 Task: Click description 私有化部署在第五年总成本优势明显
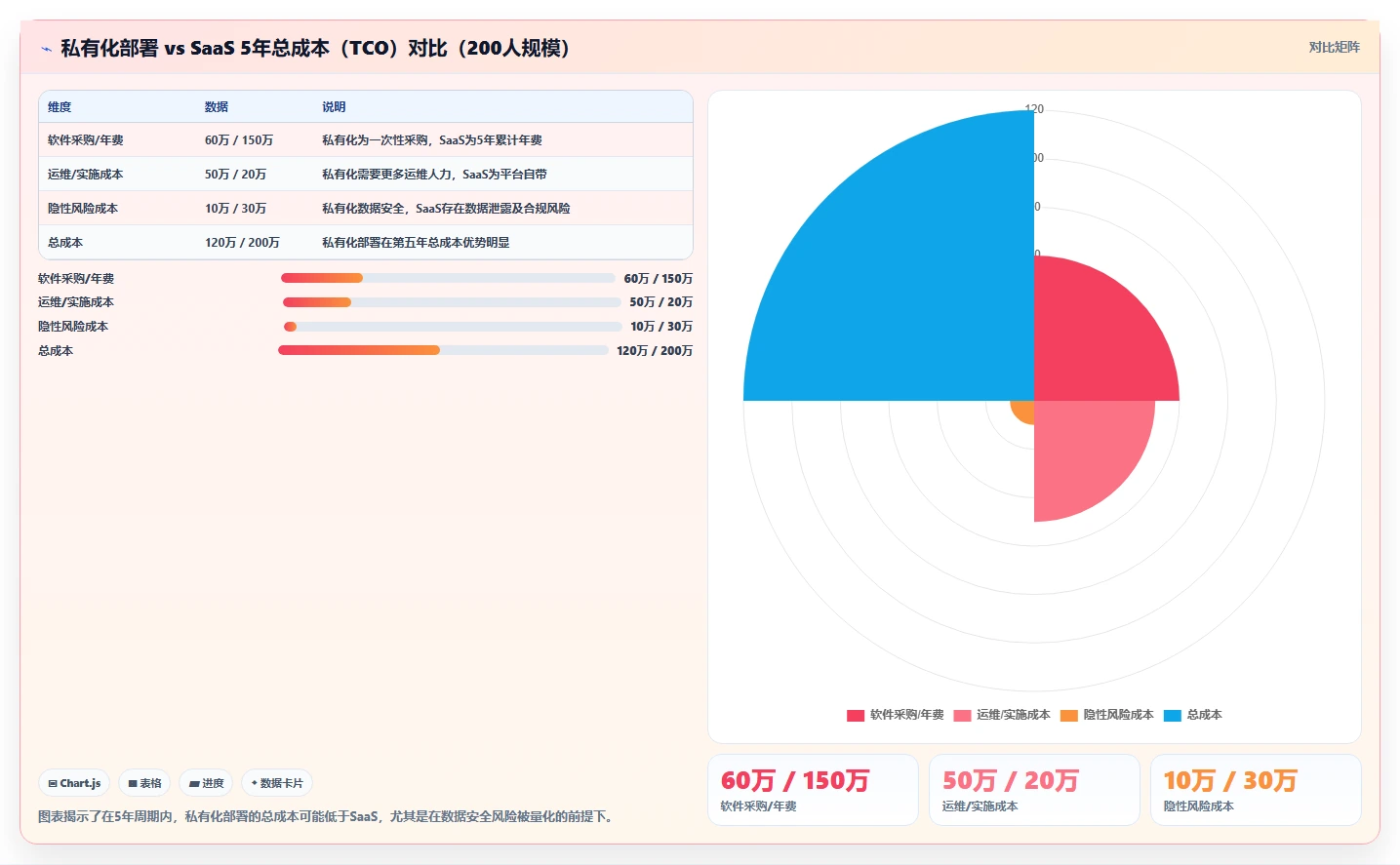click(x=416, y=243)
